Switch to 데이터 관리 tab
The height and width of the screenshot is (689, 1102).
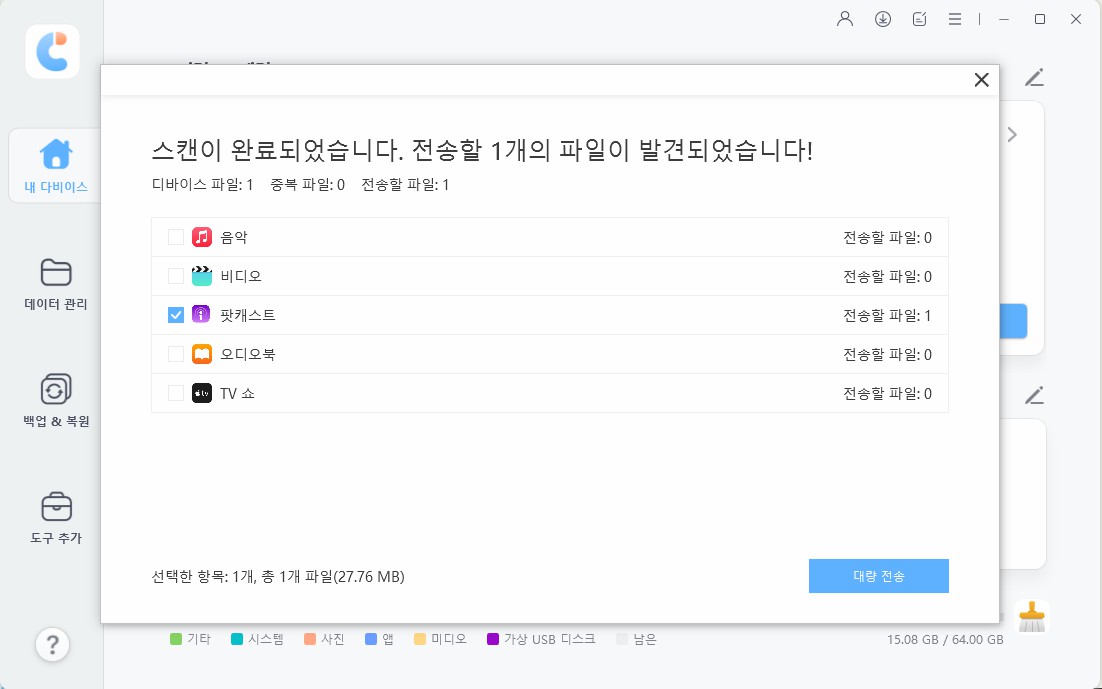point(56,284)
